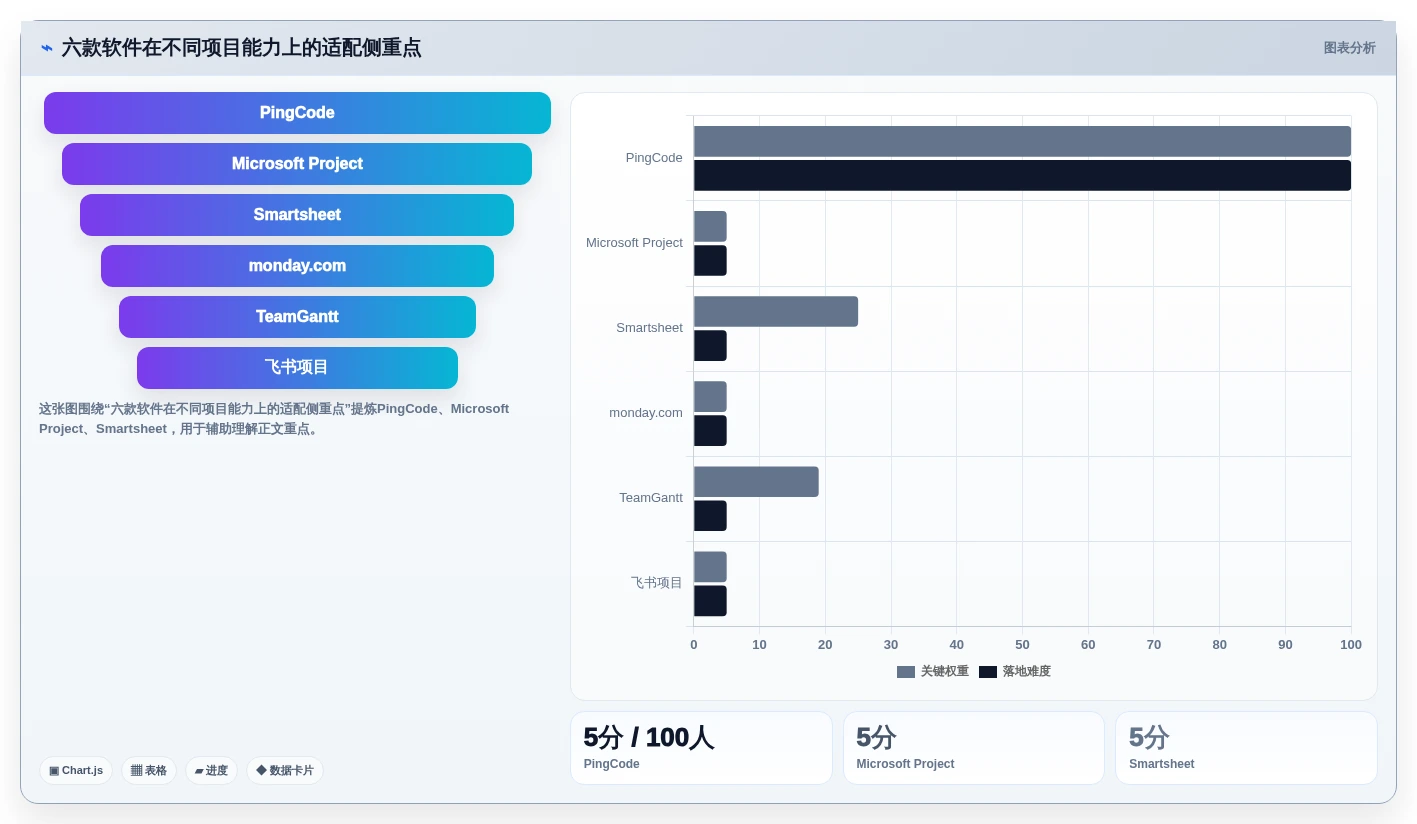1417x824 pixels.
Task: Click the 数据卡片 tag chip
Action: (285, 770)
